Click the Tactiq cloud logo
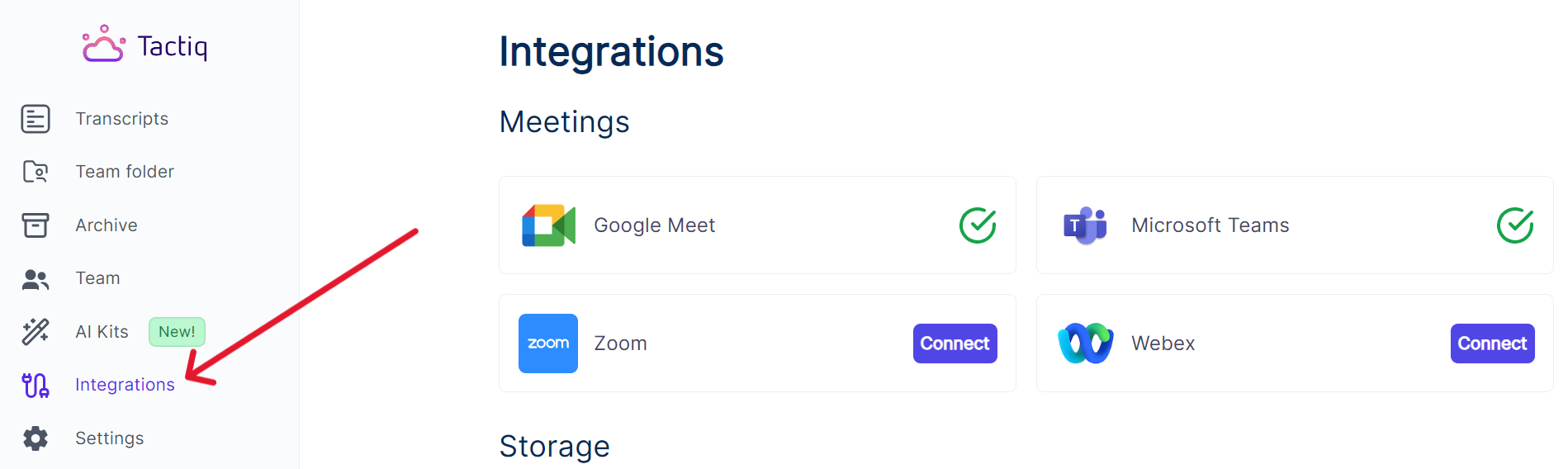The height and width of the screenshot is (469, 1568). pos(103,45)
